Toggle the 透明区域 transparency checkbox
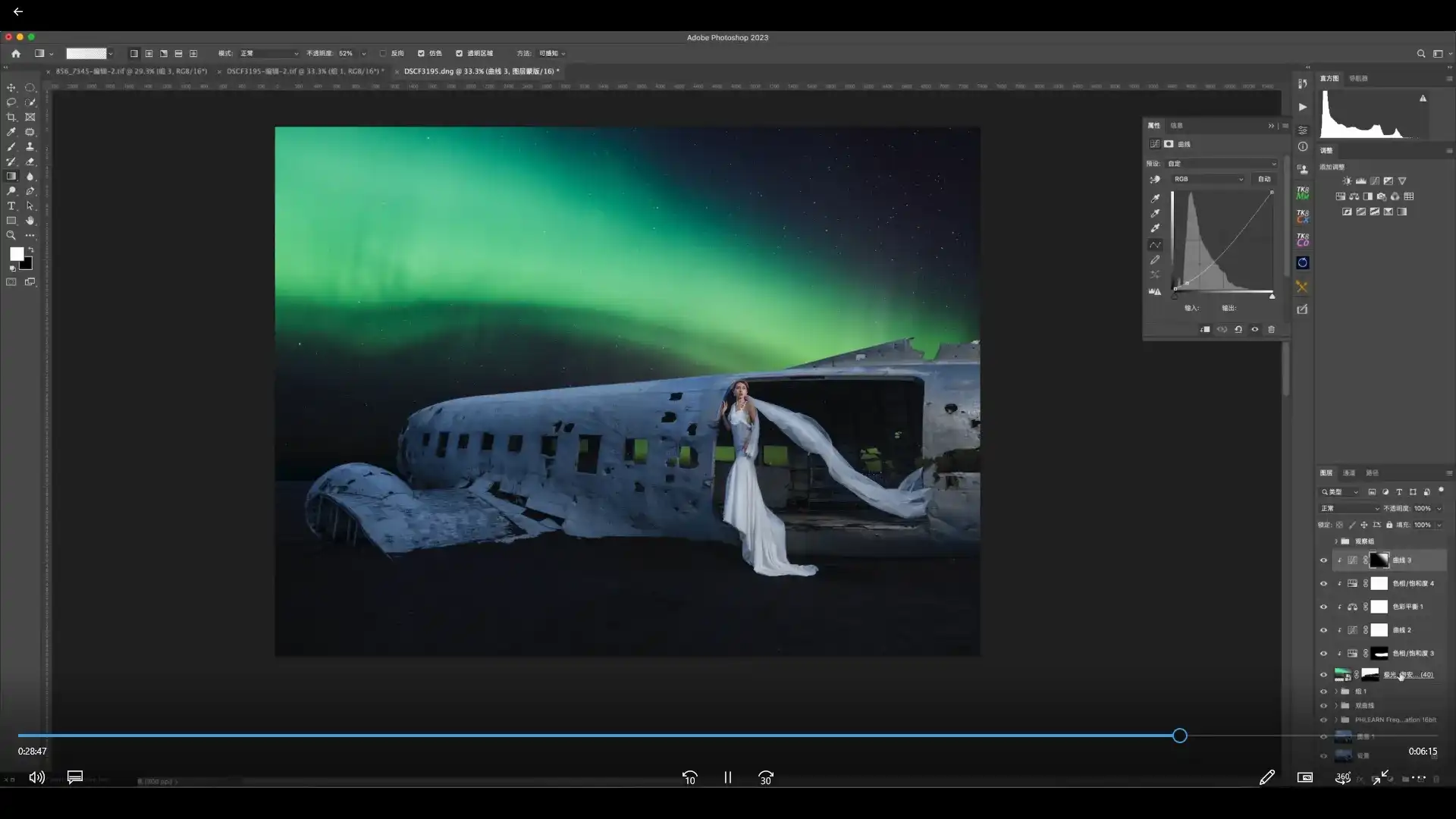 coord(459,54)
